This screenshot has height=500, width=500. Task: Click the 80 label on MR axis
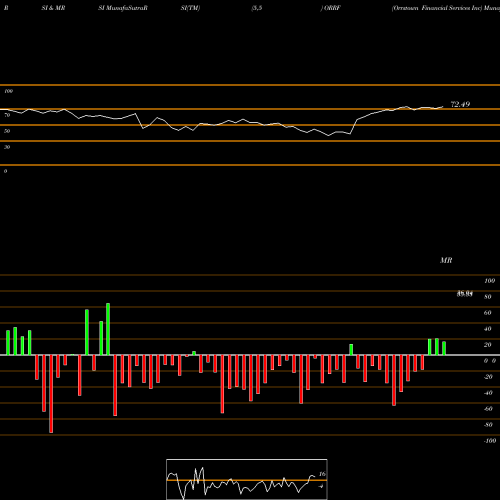(488, 297)
